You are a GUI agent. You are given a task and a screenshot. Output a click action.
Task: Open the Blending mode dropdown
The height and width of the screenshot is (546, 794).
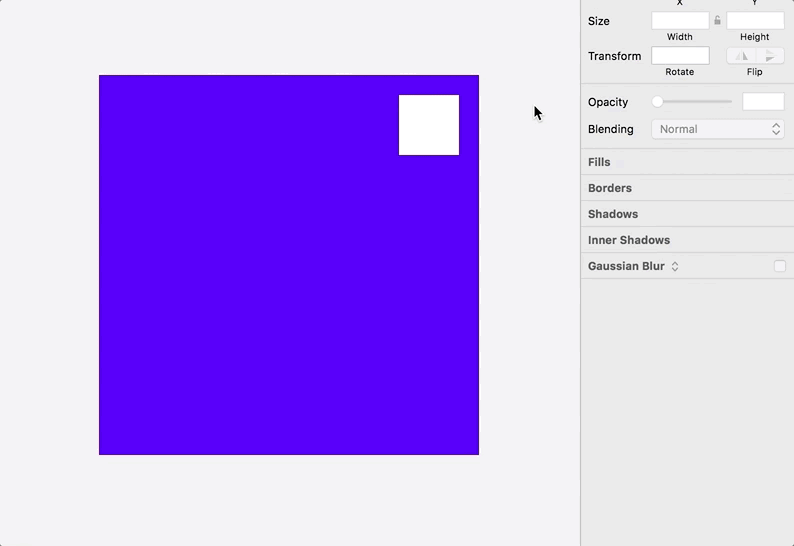click(717, 129)
